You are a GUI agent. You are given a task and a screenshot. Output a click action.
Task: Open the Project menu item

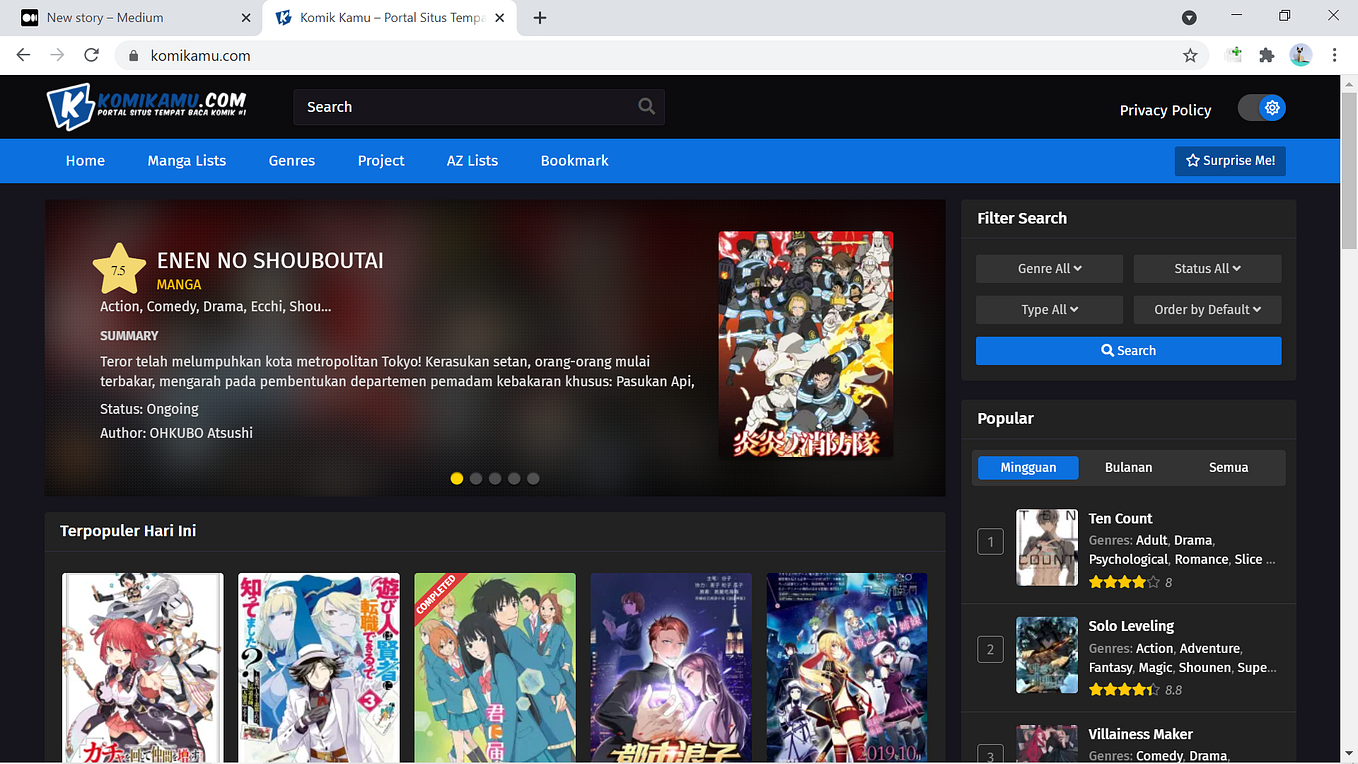(x=381, y=160)
